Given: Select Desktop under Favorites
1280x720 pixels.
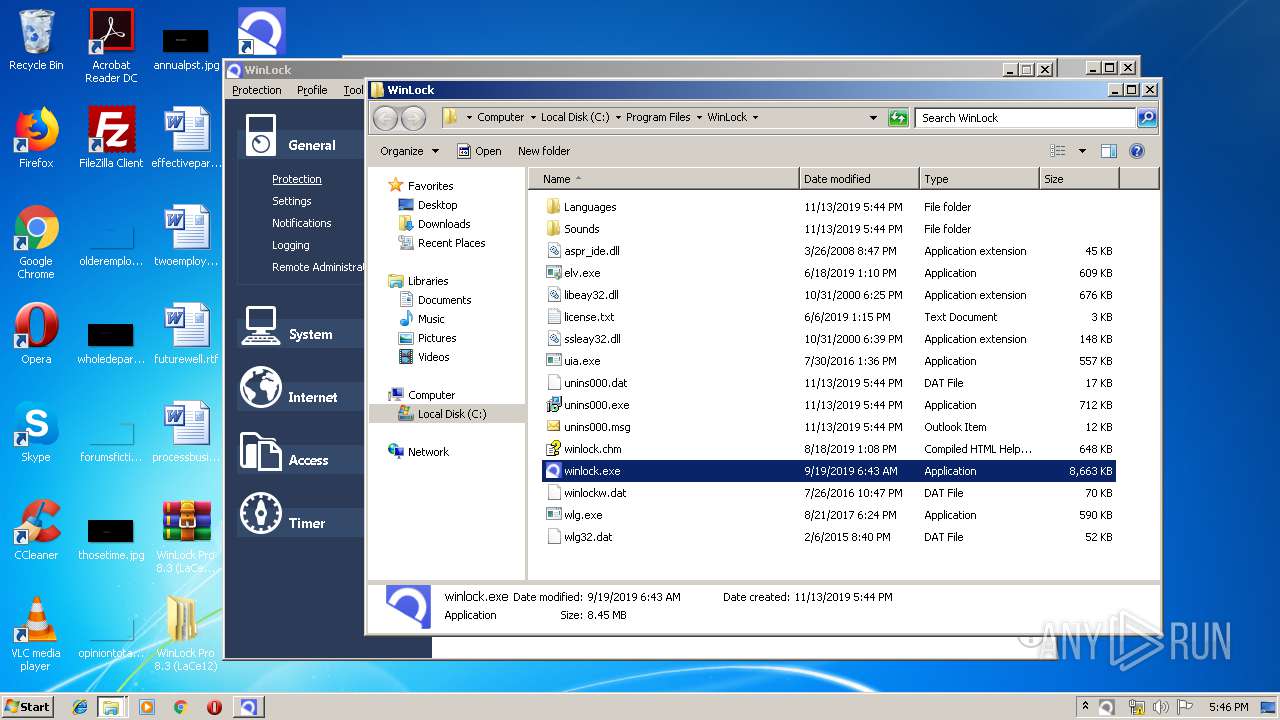Looking at the screenshot, I should coord(428,205).
